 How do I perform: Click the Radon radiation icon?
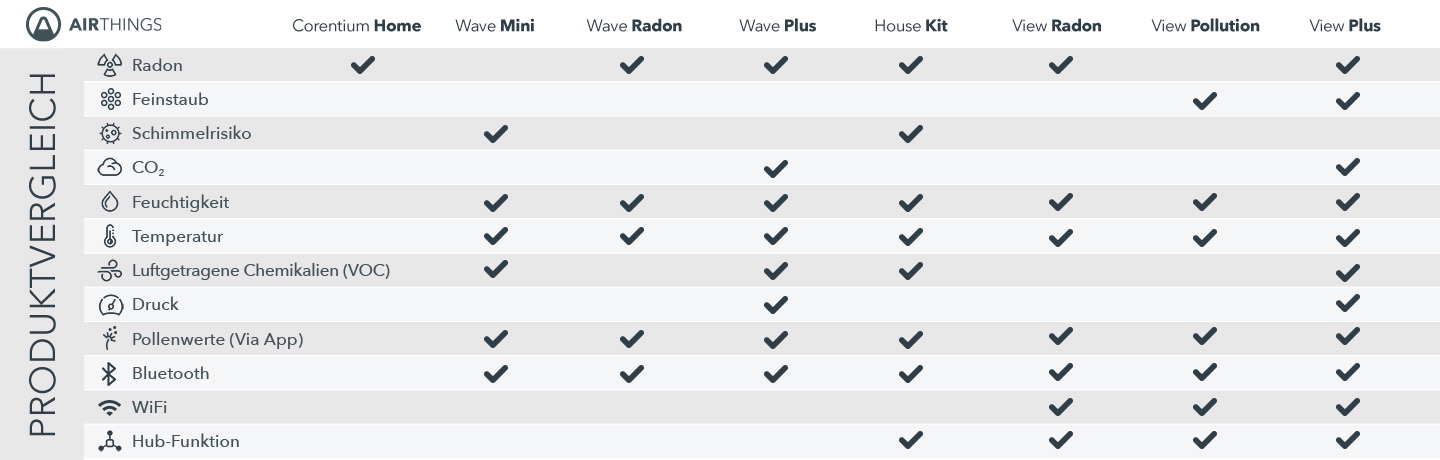[109, 66]
